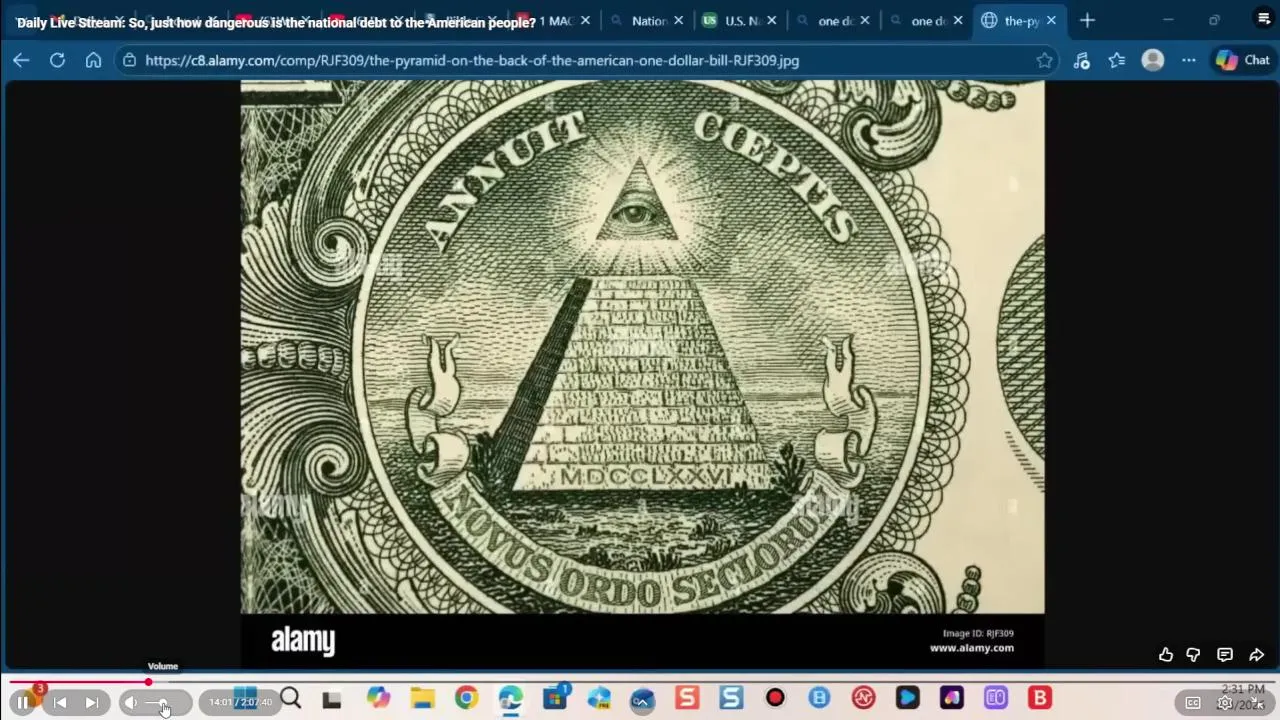Open Task View on the taskbar

[331, 700]
